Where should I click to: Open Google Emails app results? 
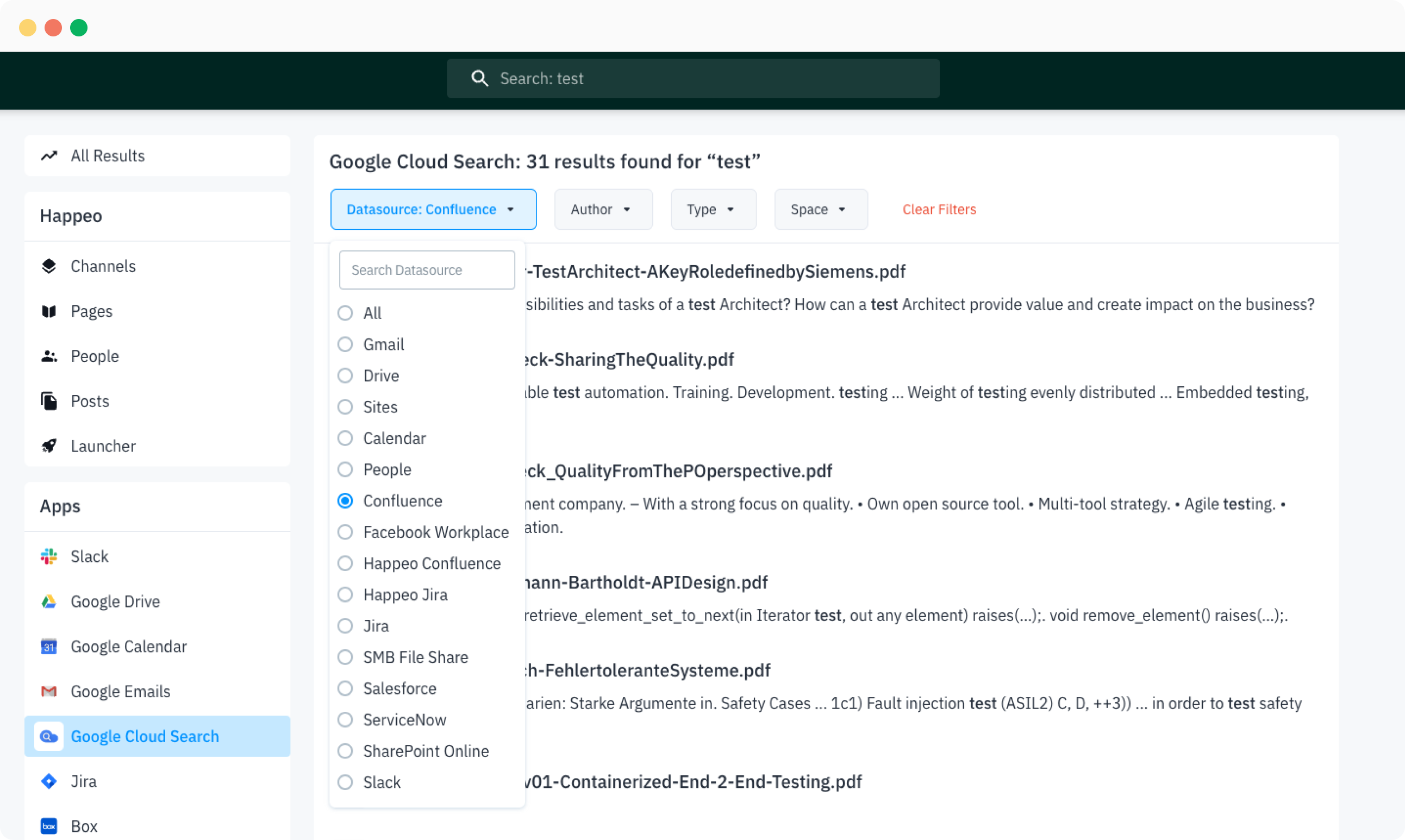[158, 691]
